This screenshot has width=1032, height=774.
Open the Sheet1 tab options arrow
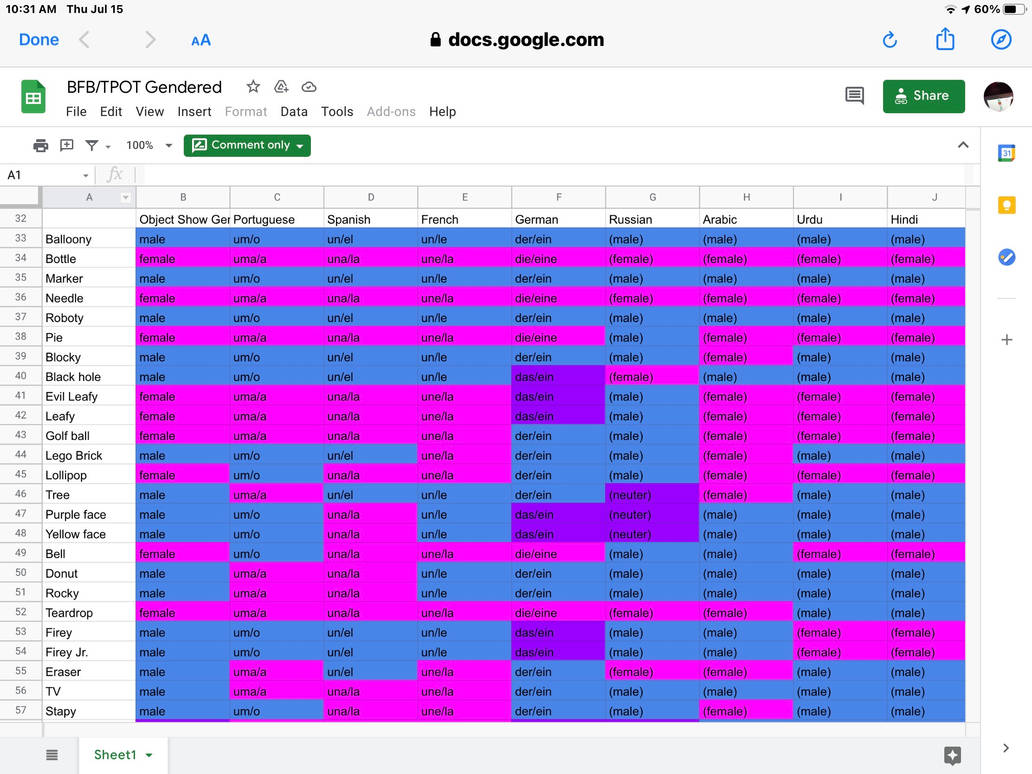[149, 755]
